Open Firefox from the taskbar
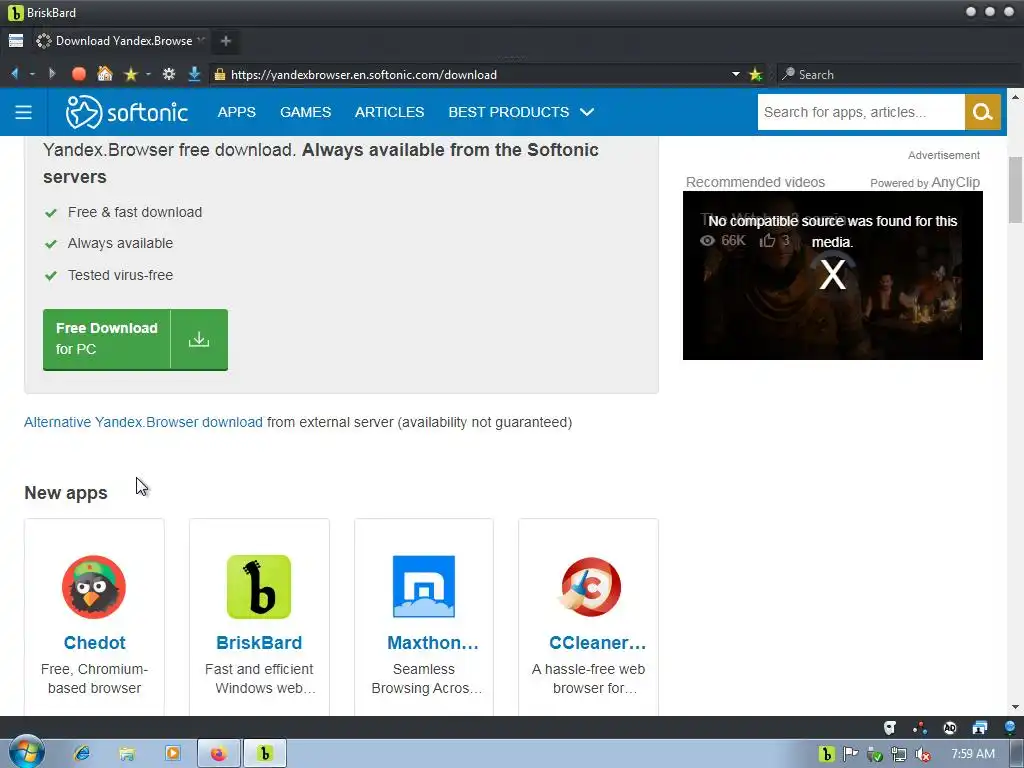The height and width of the screenshot is (768, 1024). [x=219, y=754]
